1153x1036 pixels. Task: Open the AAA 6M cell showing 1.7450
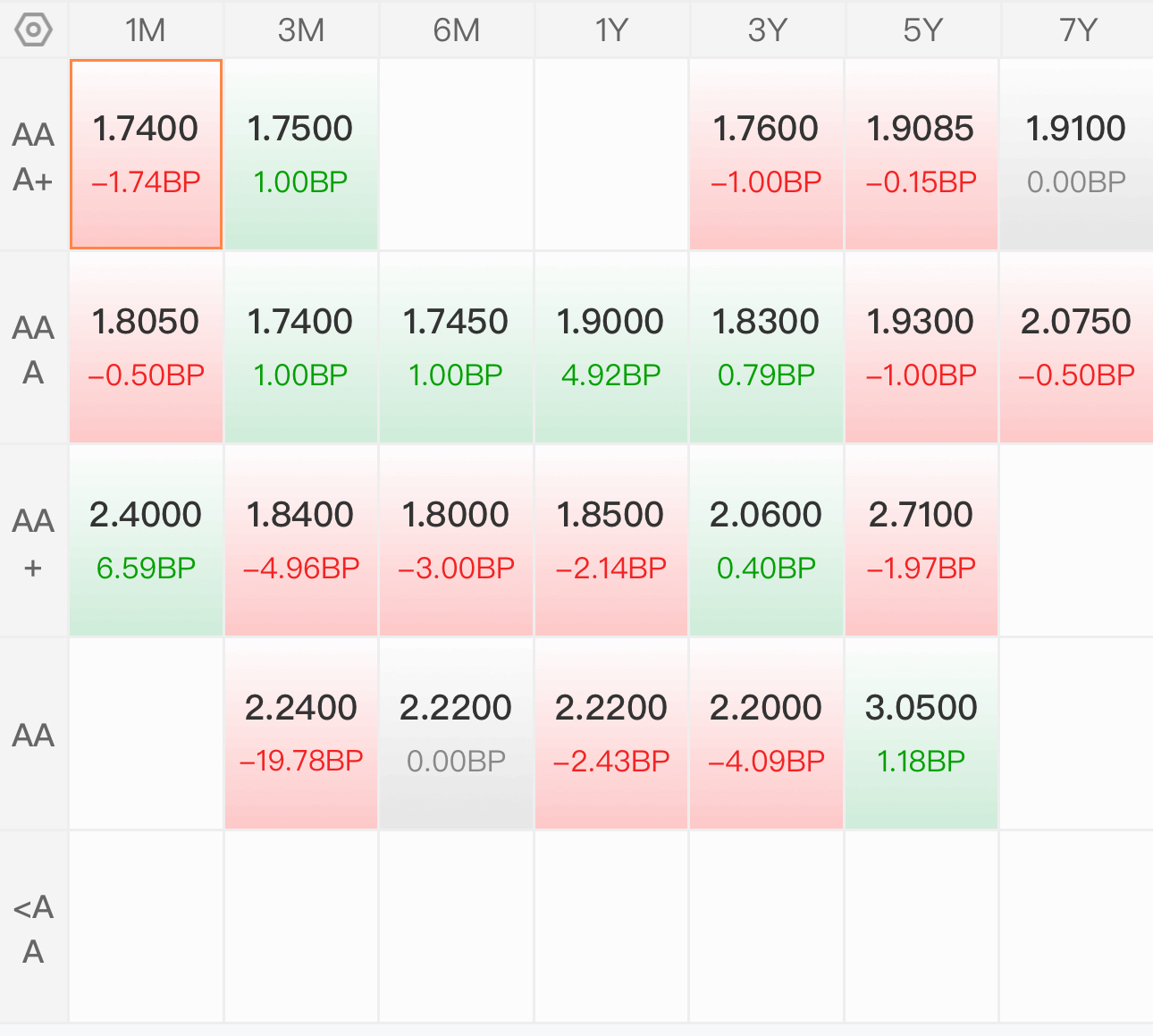tap(456, 348)
